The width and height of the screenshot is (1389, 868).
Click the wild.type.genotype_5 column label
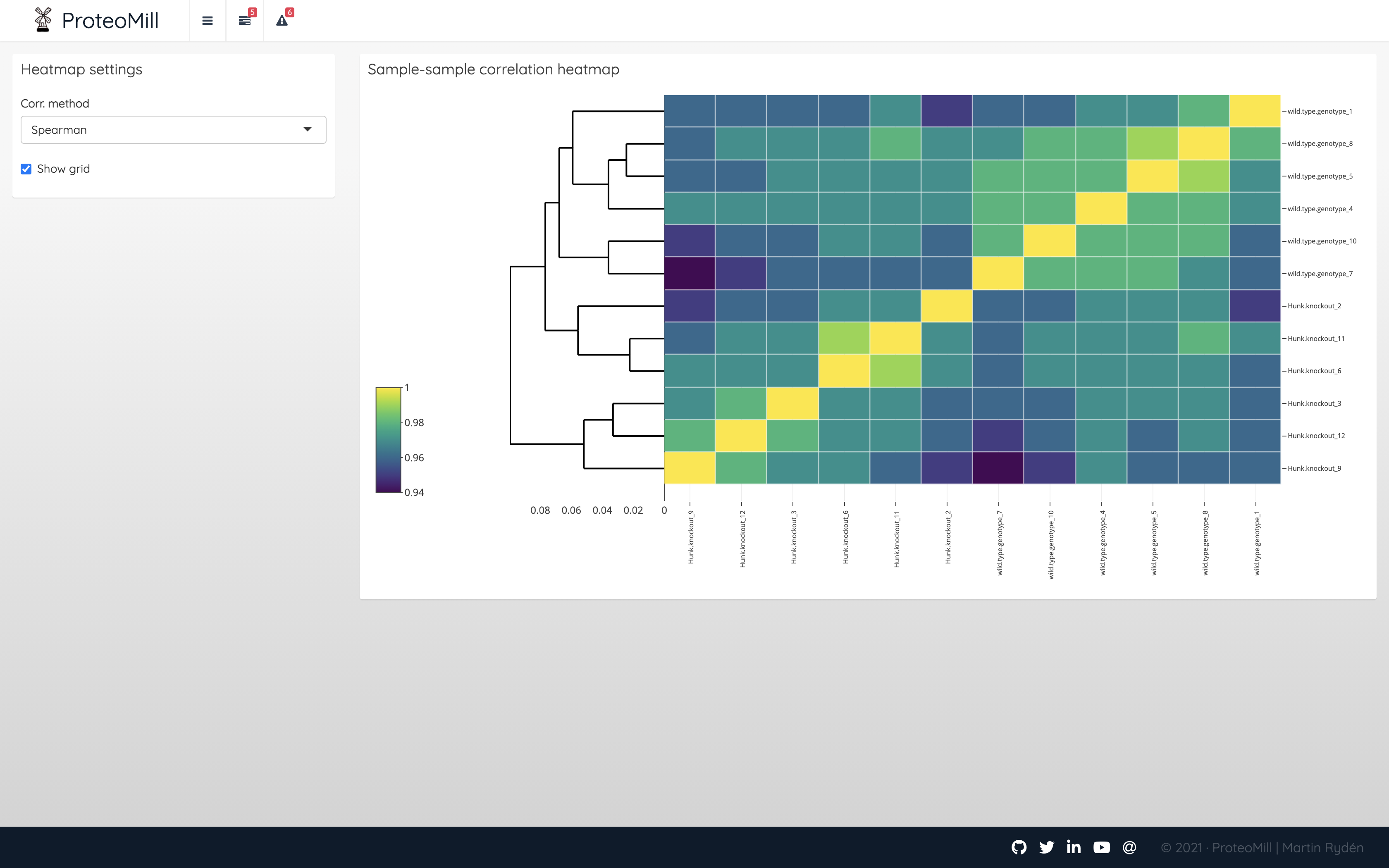point(1154,542)
